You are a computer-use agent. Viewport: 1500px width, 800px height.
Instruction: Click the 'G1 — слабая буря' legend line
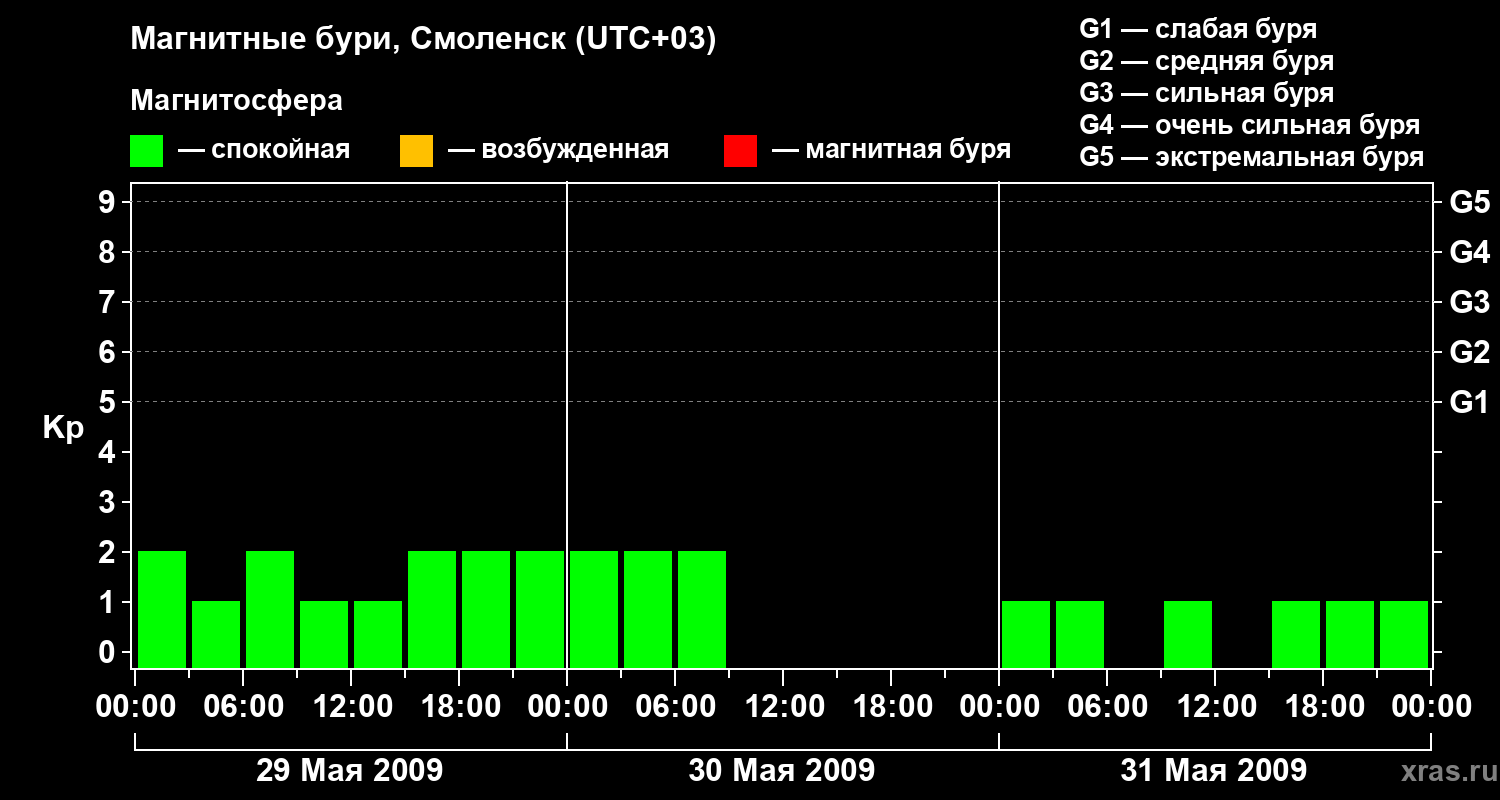[1198, 28]
